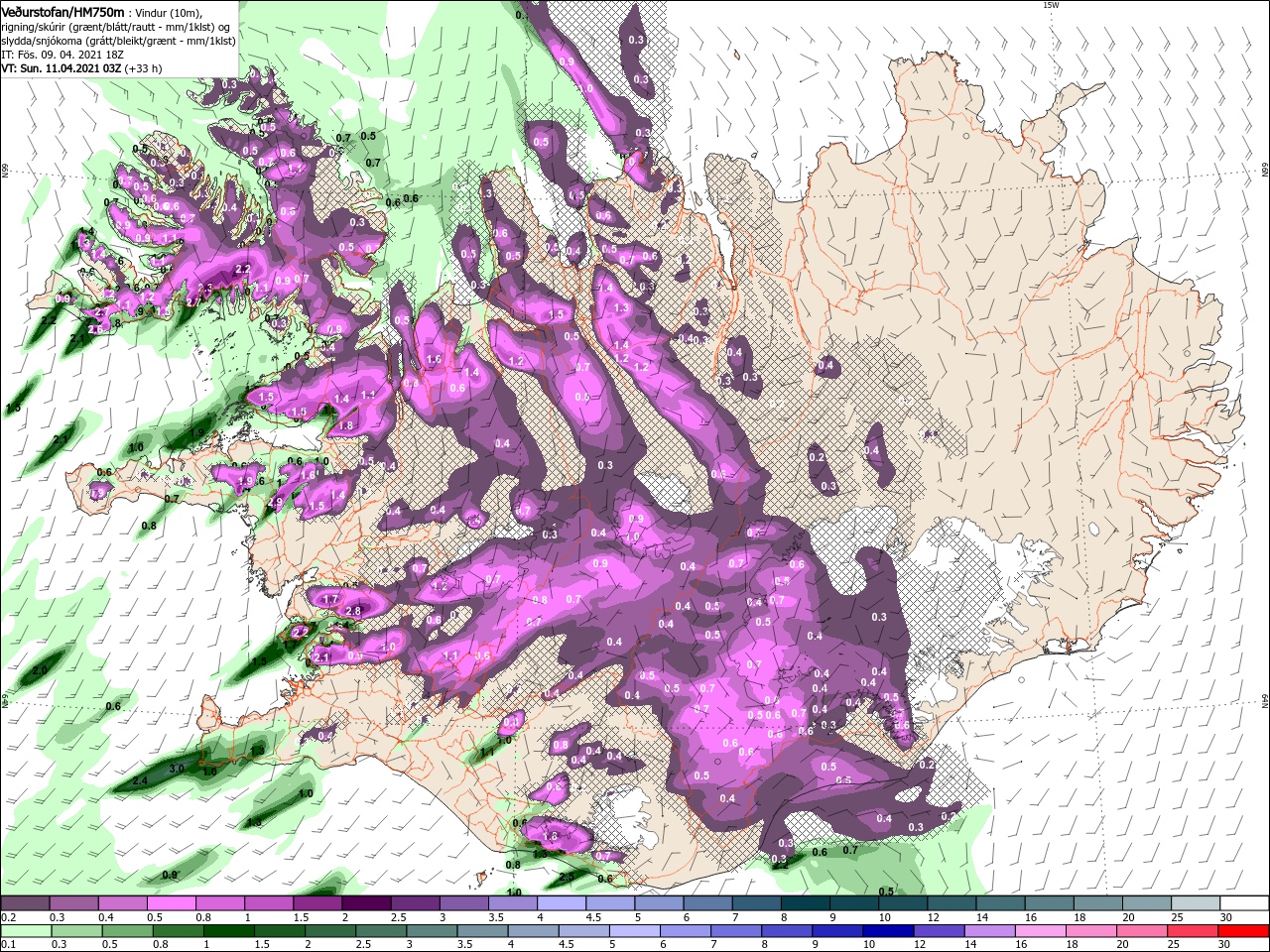This screenshot has height=952, width=1270.
Task: Click the 2.0 value on the west coast streak
Action: click(40, 671)
